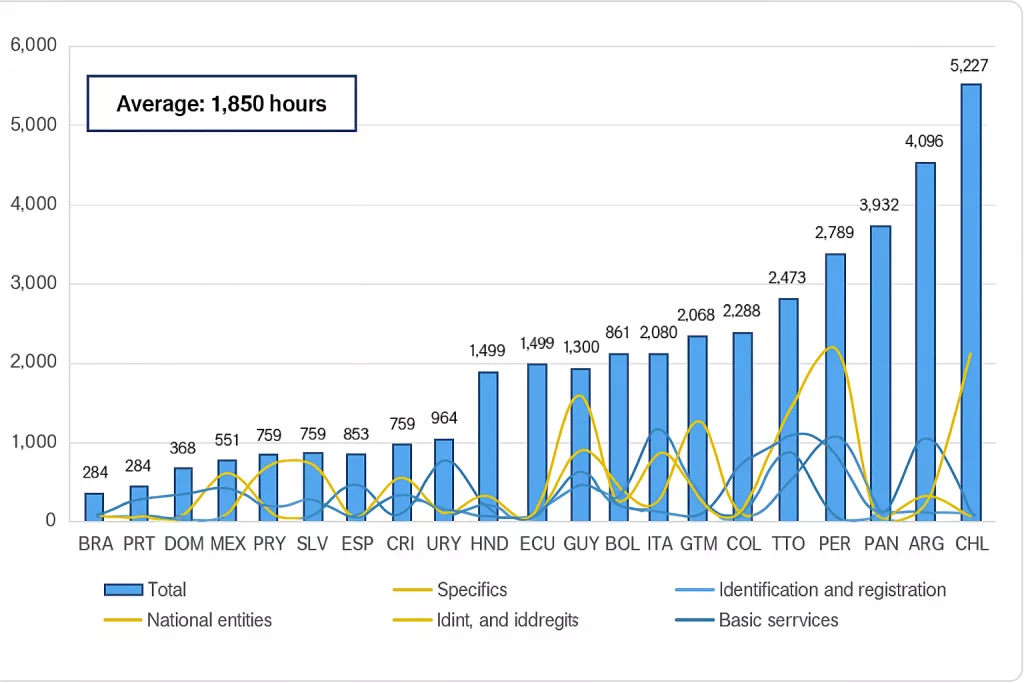Viewport: 1024px width, 683px height.
Task: Click the Specifics legend entry
Action: pyautogui.click(x=471, y=590)
